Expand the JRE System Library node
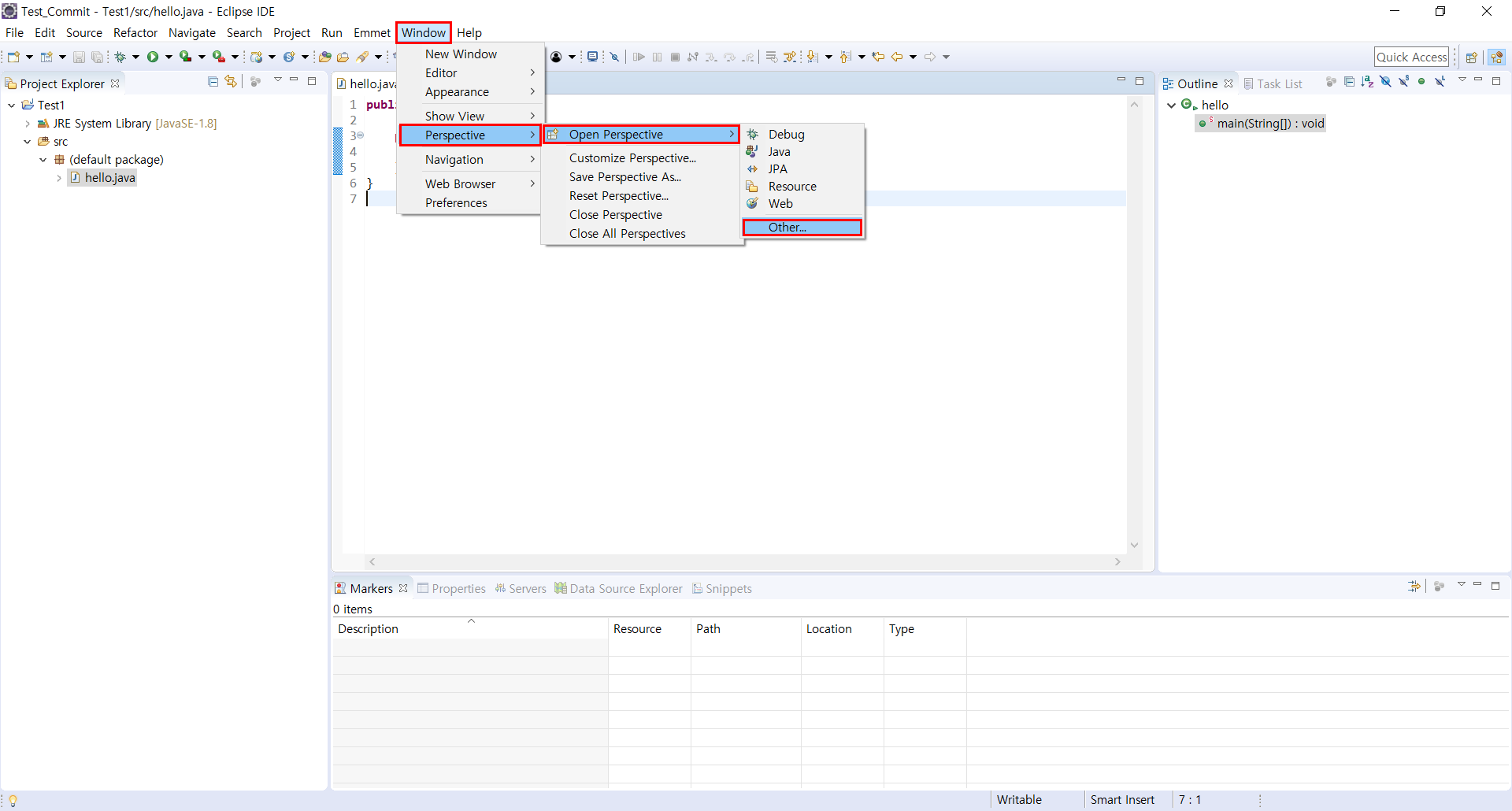1512x811 pixels. click(x=28, y=124)
